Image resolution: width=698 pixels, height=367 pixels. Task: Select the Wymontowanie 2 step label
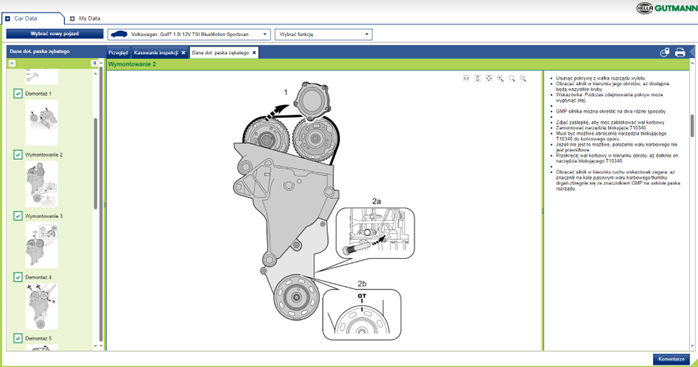[44, 155]
